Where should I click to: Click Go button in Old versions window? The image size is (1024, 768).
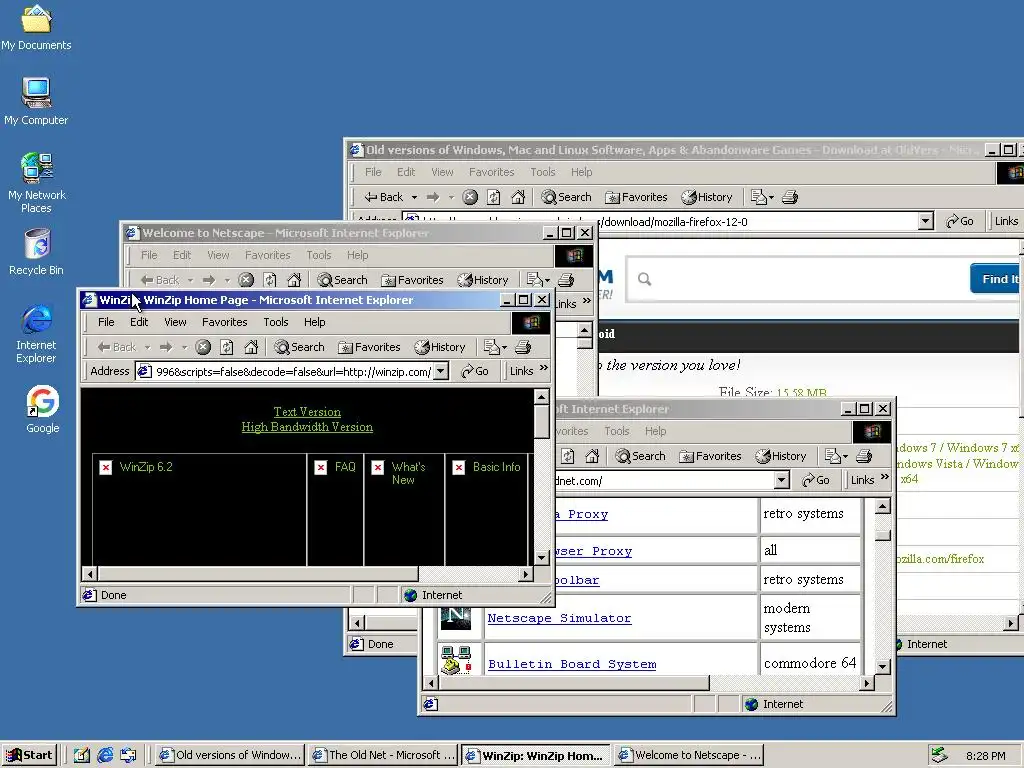coord(959,221)
